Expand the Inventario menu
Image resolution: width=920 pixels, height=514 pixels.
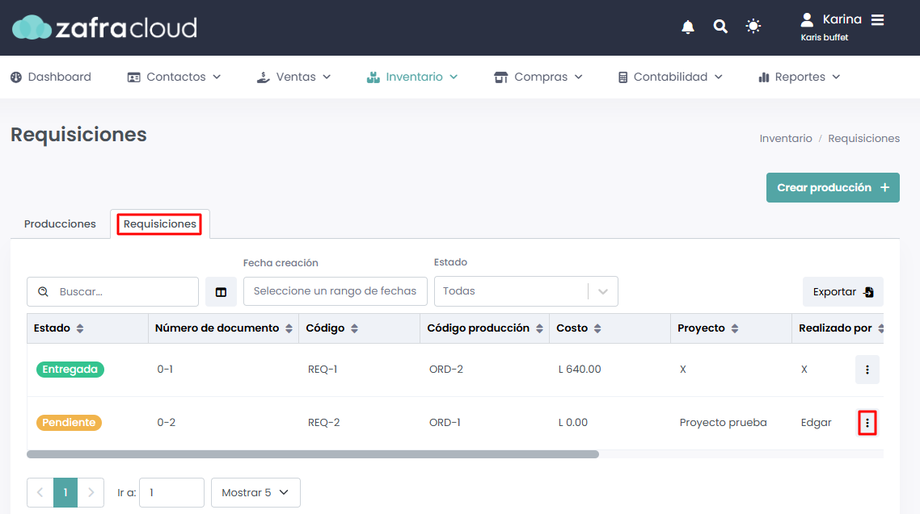[x=412, y=77]
